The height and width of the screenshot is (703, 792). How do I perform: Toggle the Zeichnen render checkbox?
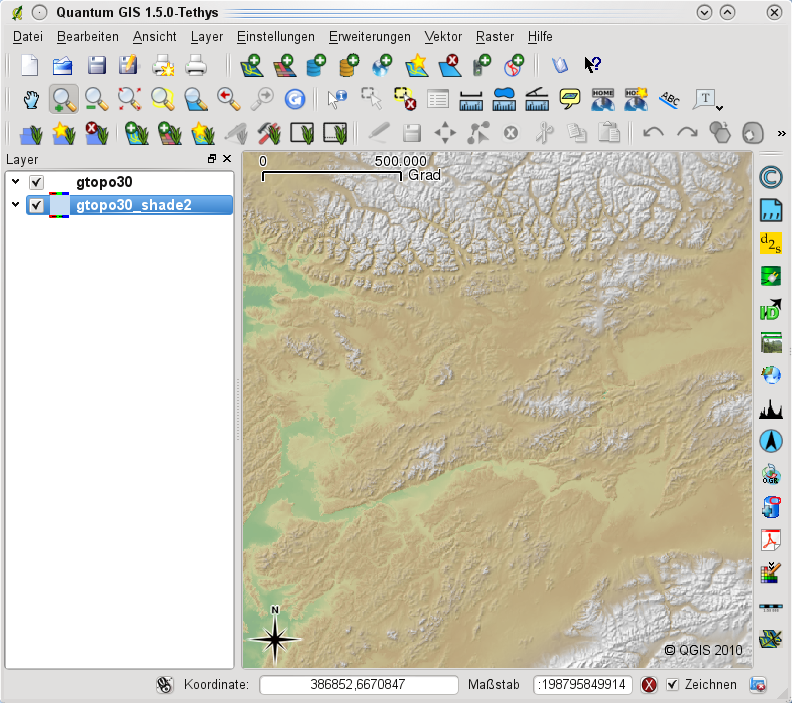672,685
